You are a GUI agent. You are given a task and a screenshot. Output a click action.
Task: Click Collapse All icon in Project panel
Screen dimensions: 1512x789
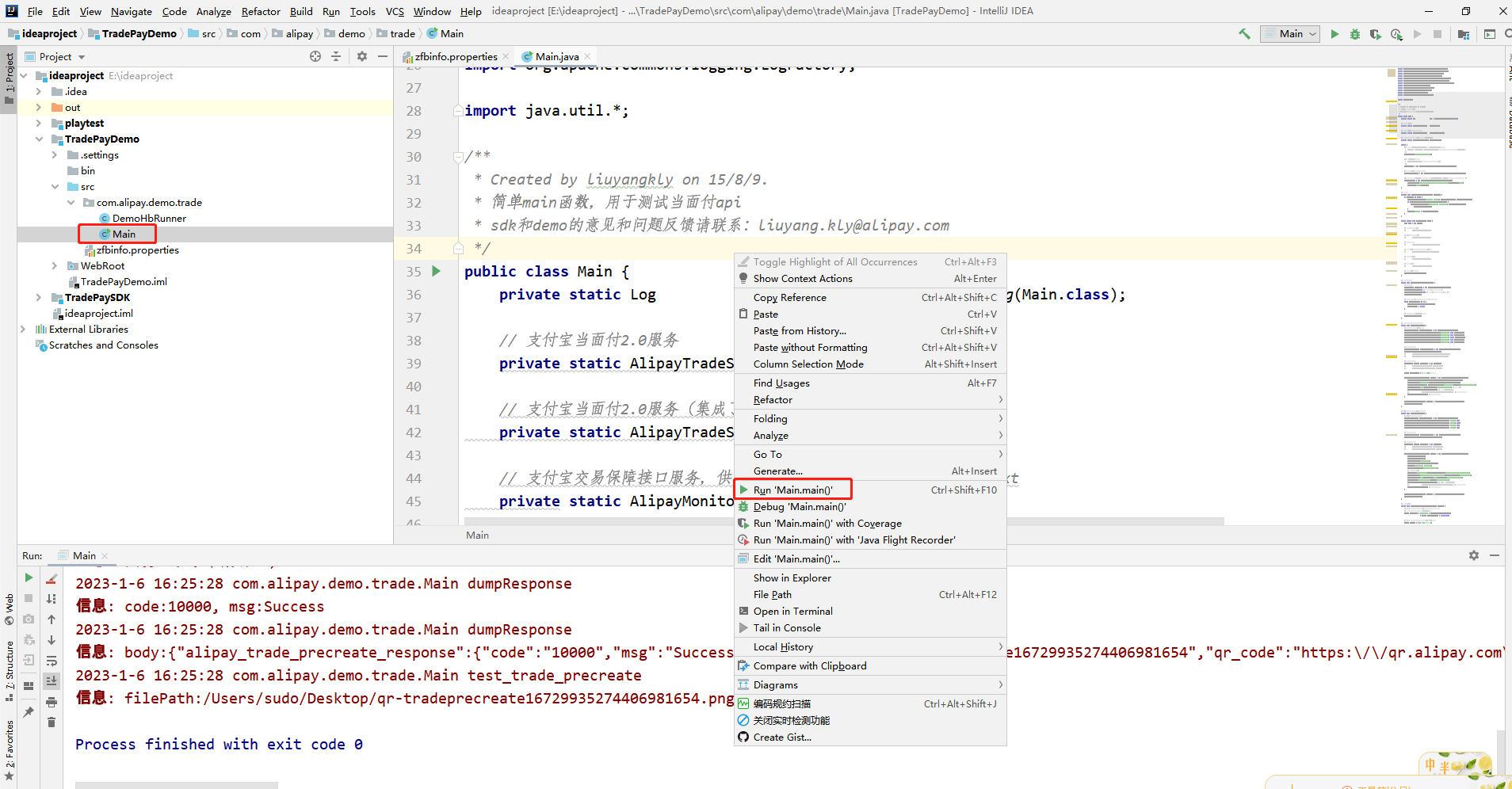[x=336, y=56]
